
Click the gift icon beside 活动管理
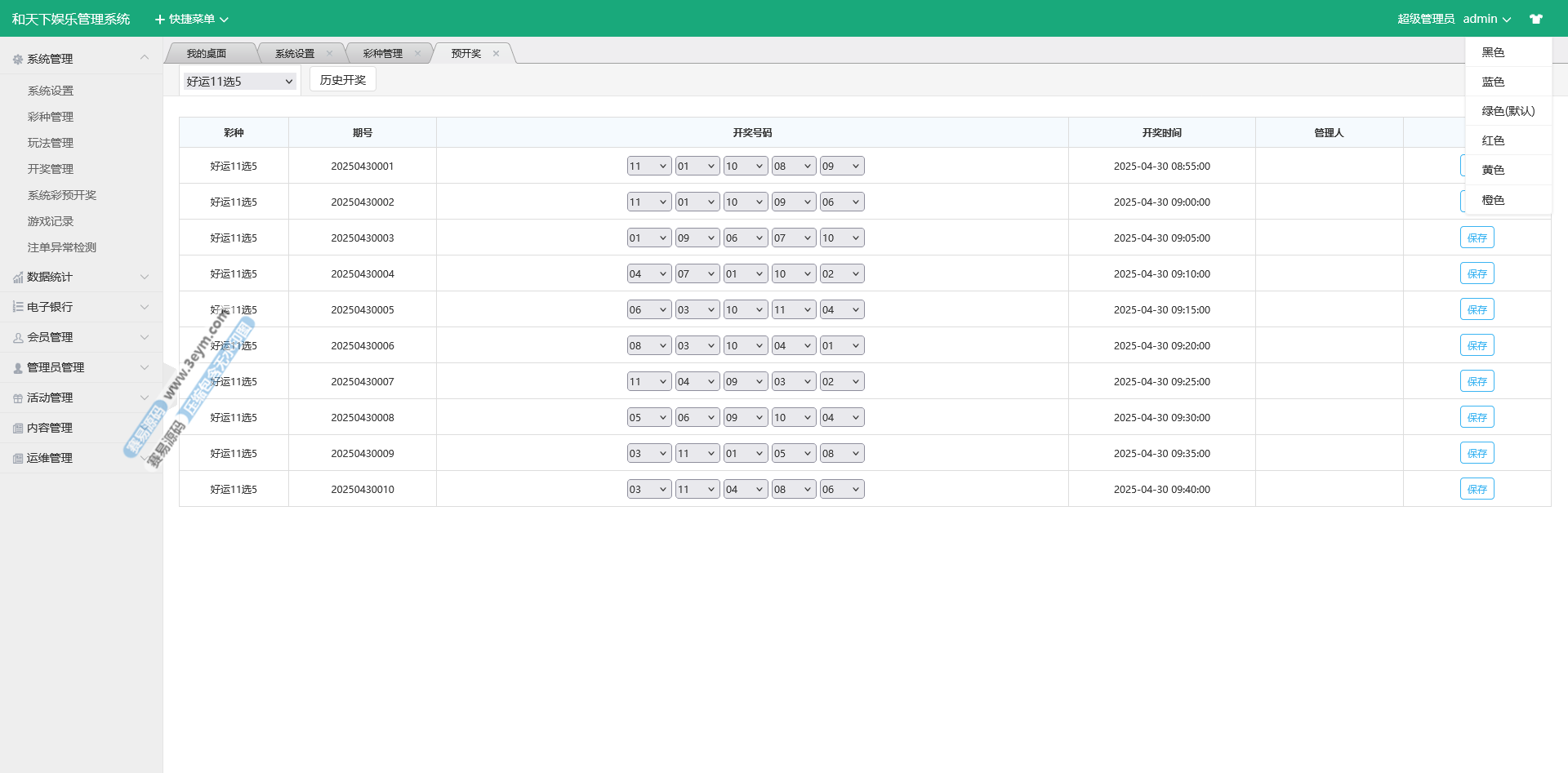[17, 398]
